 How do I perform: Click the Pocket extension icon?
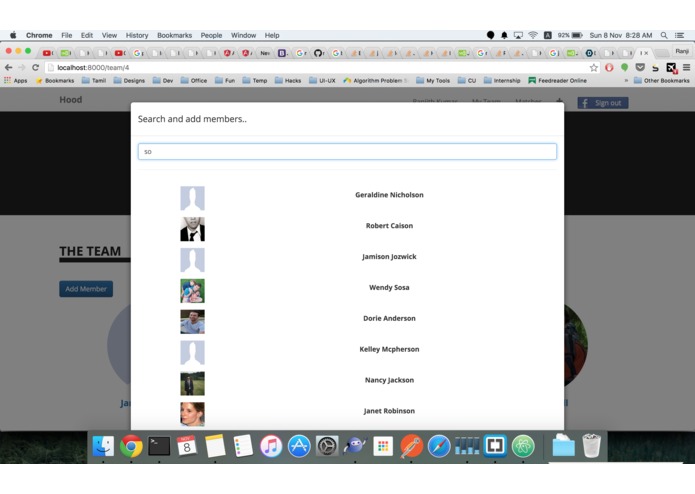[x=640, y=67]
